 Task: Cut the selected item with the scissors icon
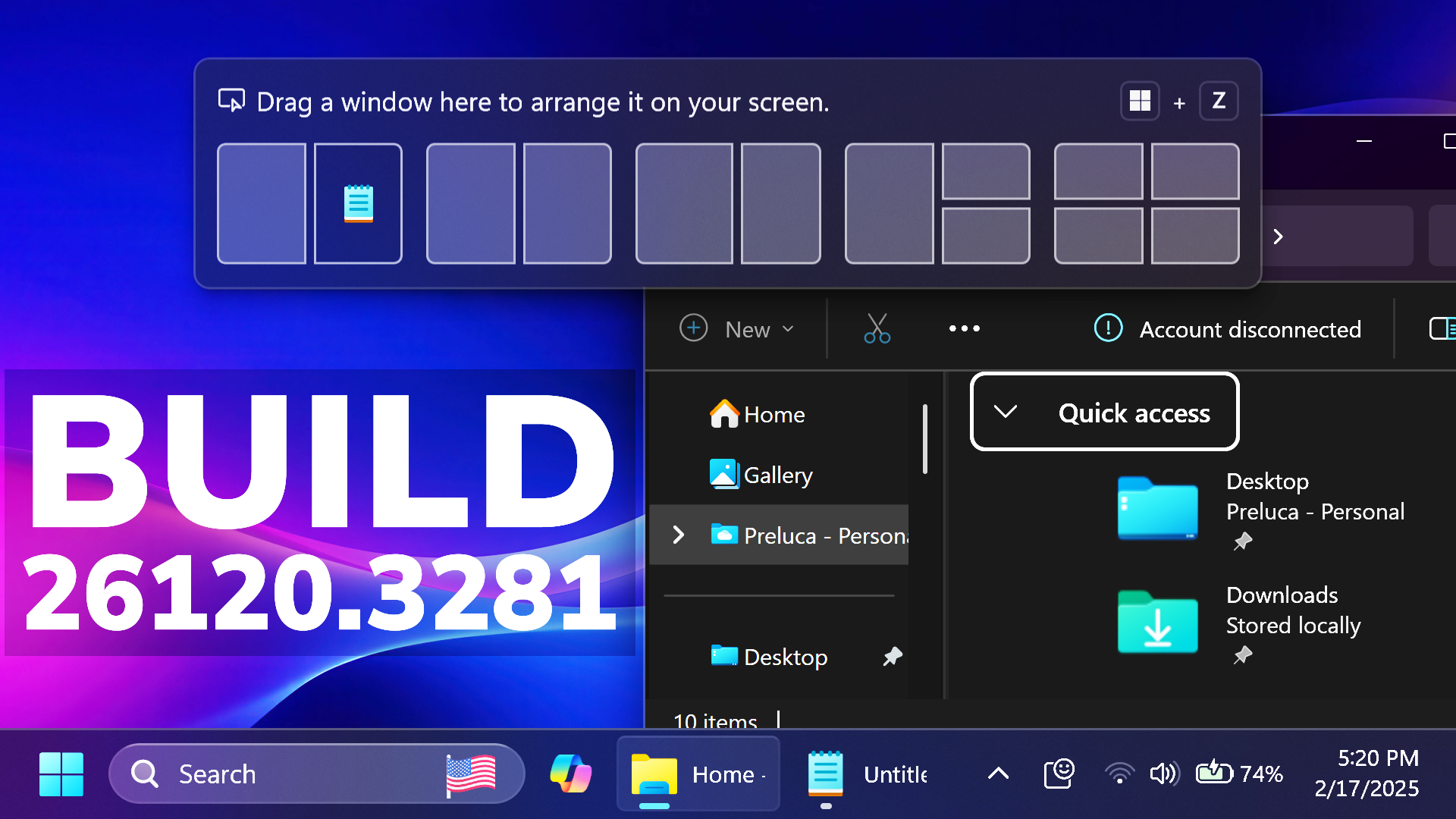pos(876,328)
